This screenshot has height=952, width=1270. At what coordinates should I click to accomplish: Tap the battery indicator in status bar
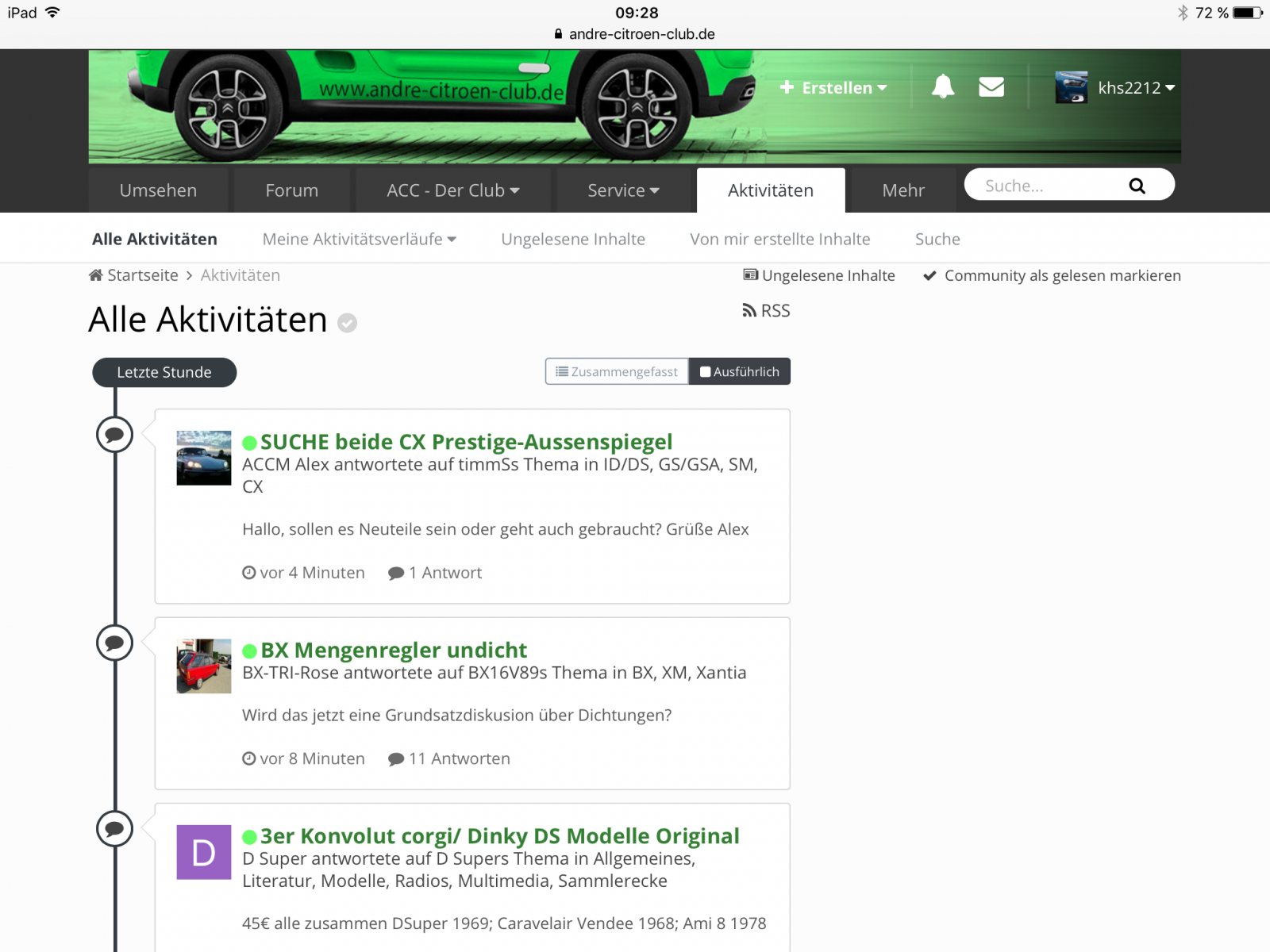coord(1247,13)
